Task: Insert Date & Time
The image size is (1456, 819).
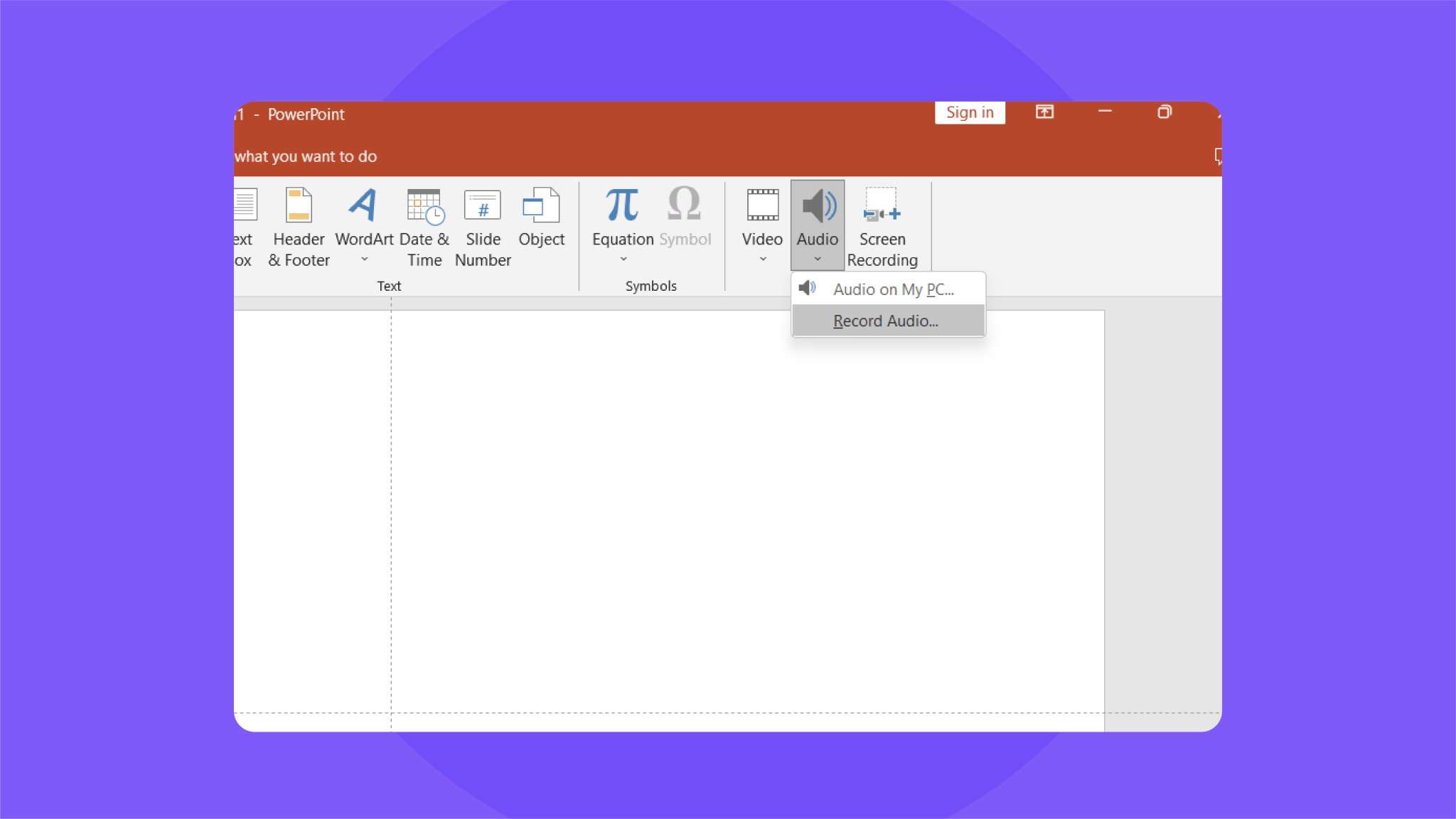Action: point(424,226)
